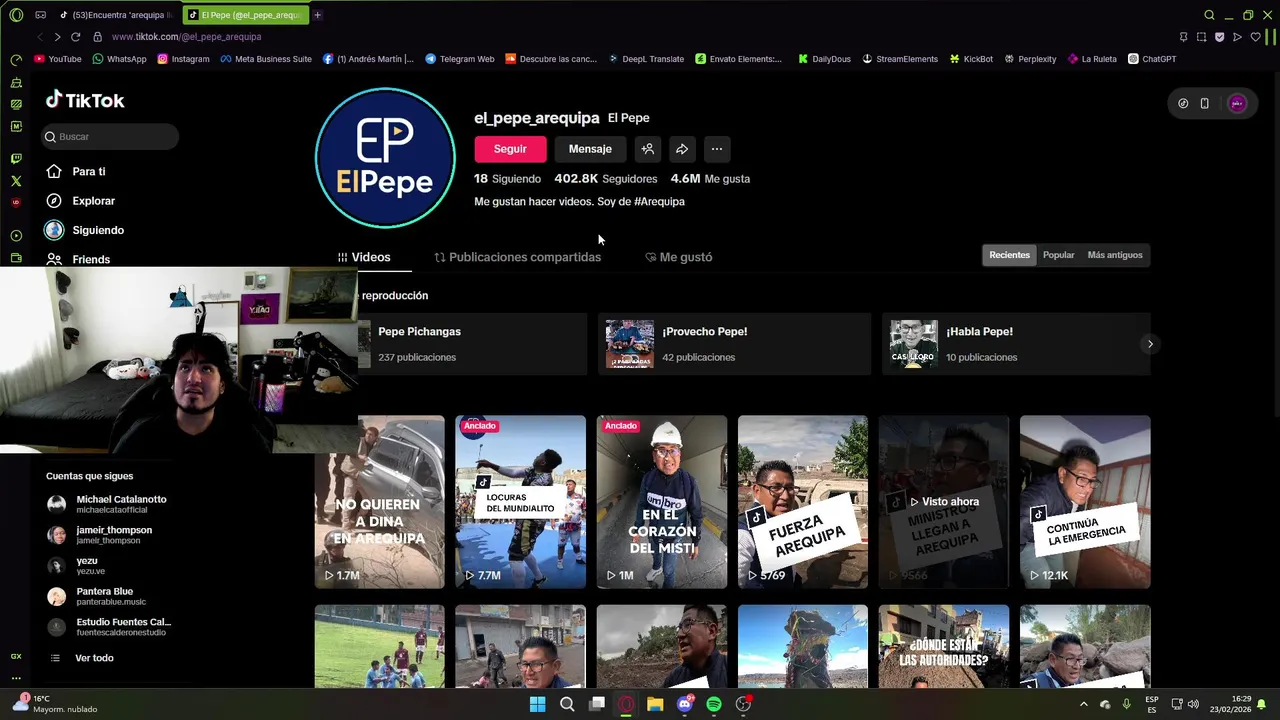Viewport: 1280px width, 720px height.
Task: Open the YouTube bookmark
Action: (x=58, y=59)
